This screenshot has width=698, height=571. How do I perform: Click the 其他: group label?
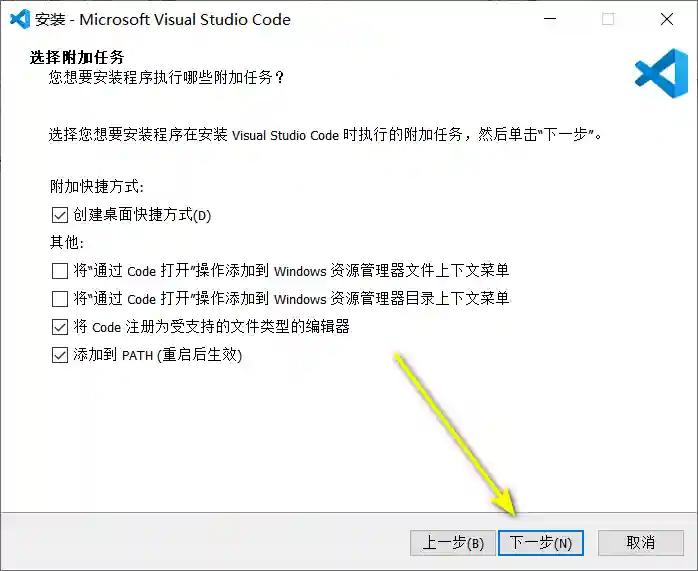(67, 243)
